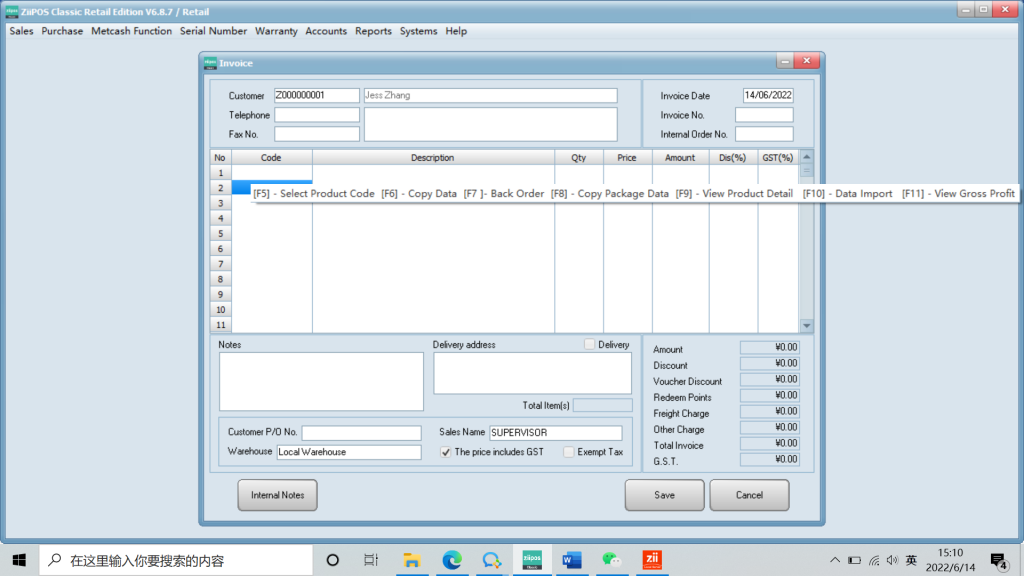Launch Microsoft Edge from the taskbar
Viewport: 1024px width, 576px height.
point(451,560)
